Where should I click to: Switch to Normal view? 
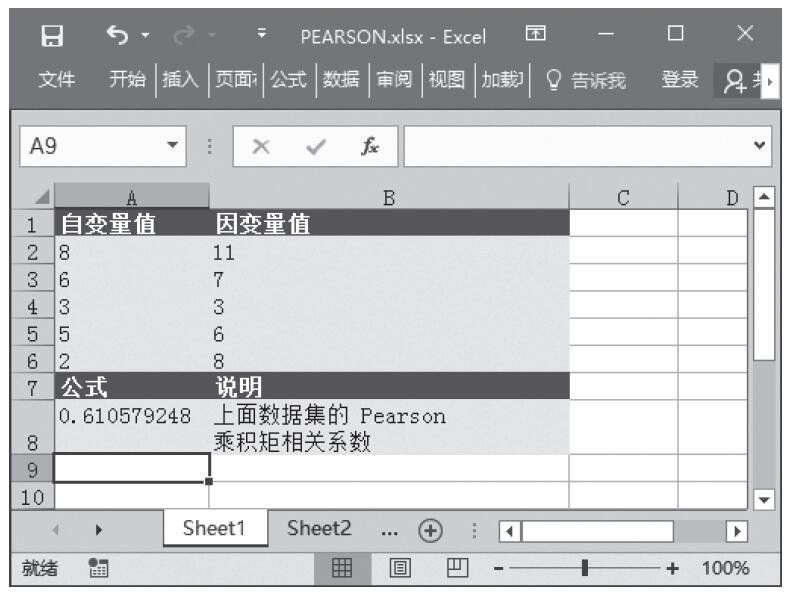pos(342,568)
